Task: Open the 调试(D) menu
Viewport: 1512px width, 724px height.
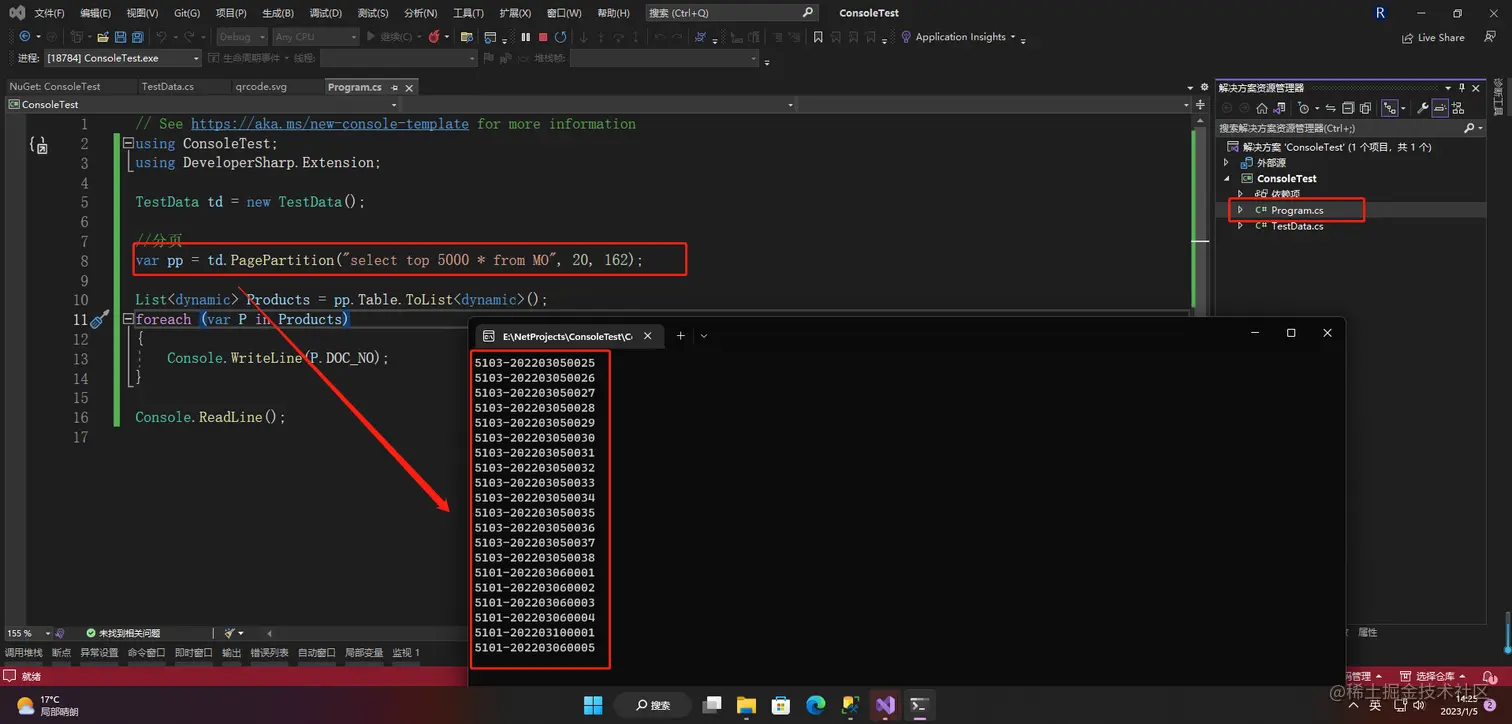Action: coord(325,13)
